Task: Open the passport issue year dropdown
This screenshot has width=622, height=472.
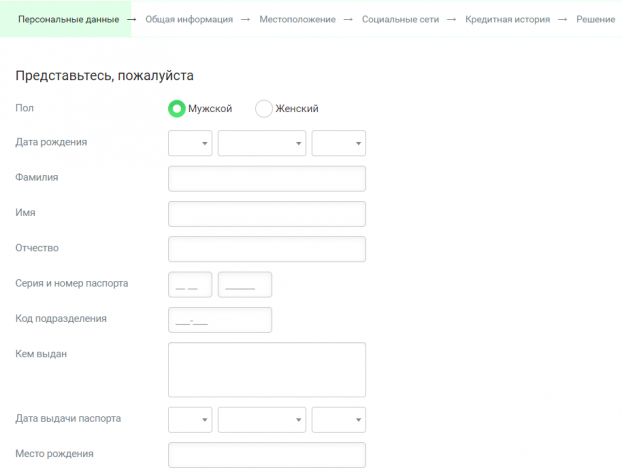Action: (x=339, y=420)
